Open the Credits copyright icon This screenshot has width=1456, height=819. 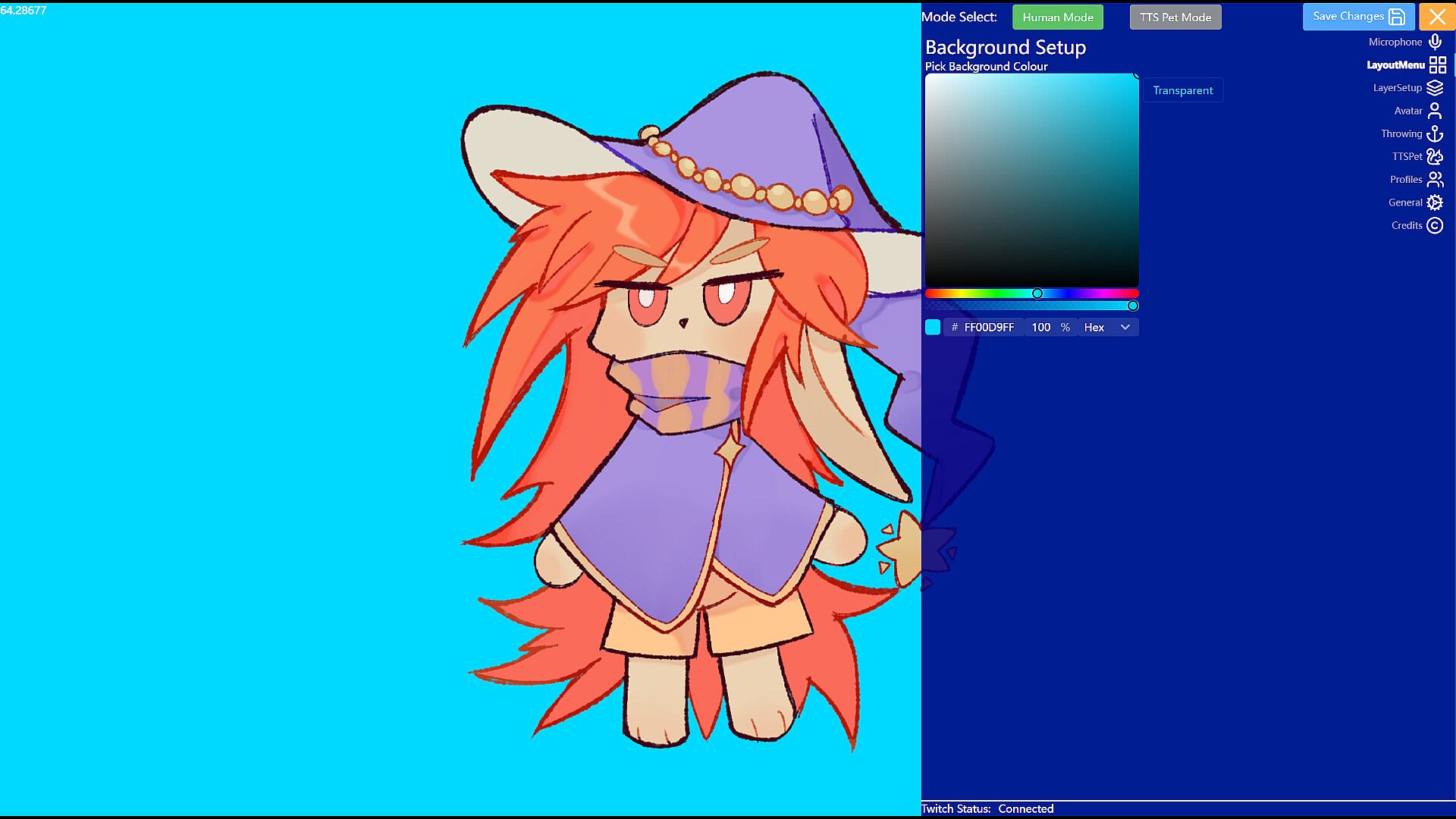click(x=1435, y=225)
